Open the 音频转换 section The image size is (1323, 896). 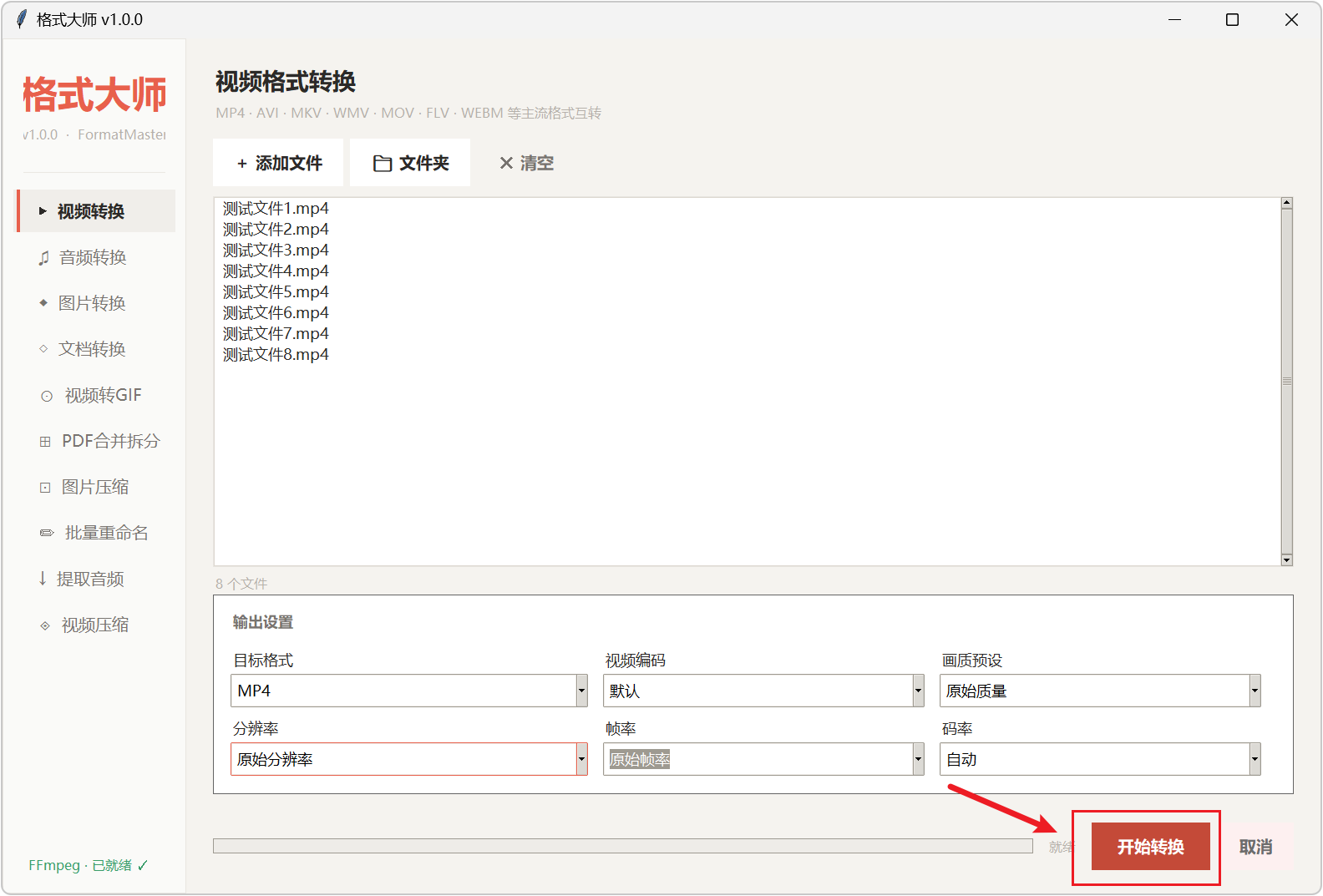96,257
